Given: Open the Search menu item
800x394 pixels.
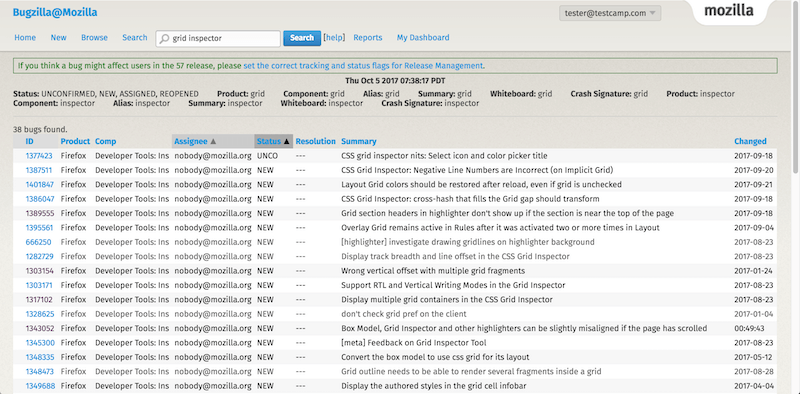Looking at the screenshot, I should (135, 37).
